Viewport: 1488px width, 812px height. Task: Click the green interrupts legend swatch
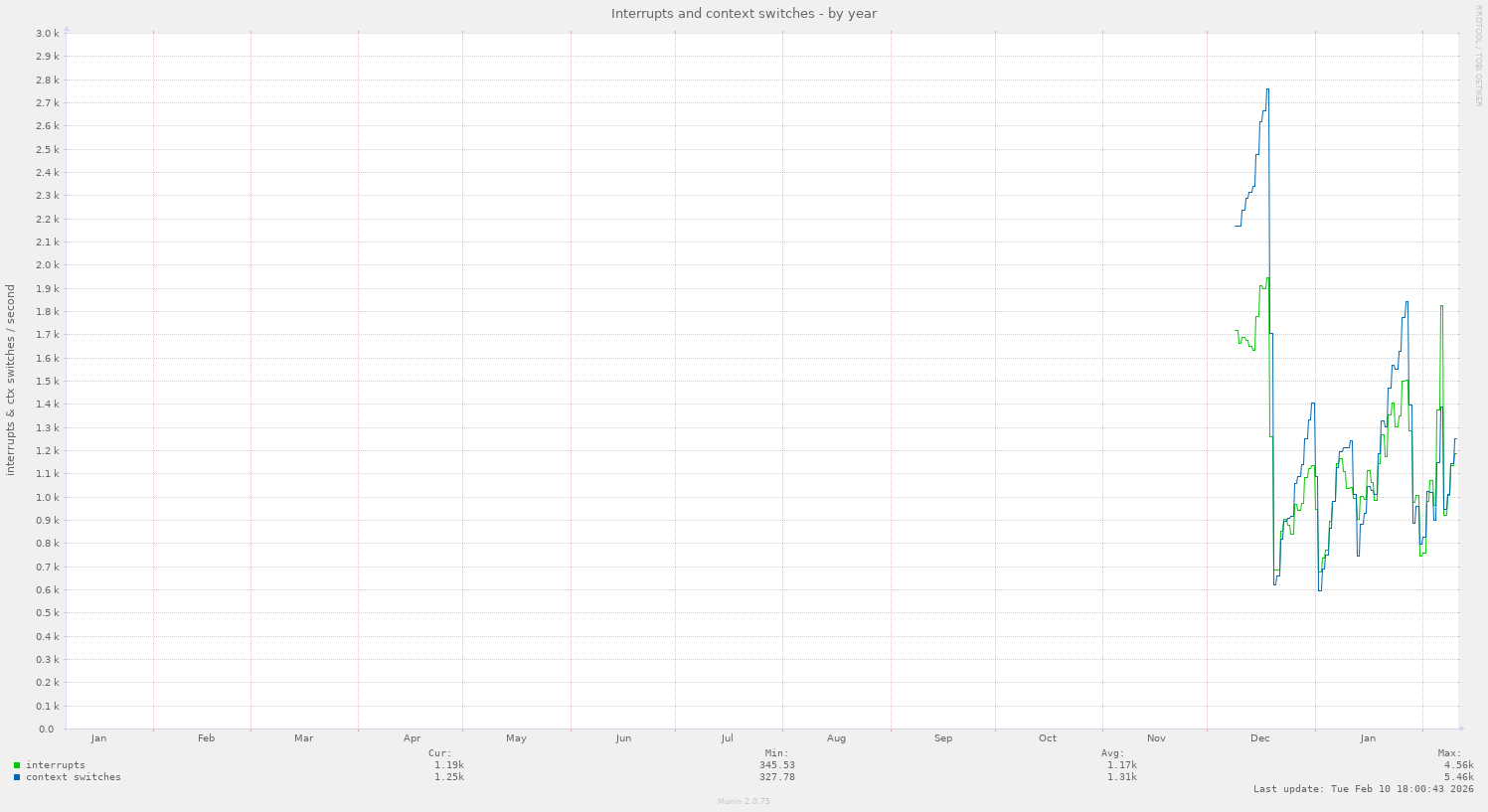[x=17, y=765]
